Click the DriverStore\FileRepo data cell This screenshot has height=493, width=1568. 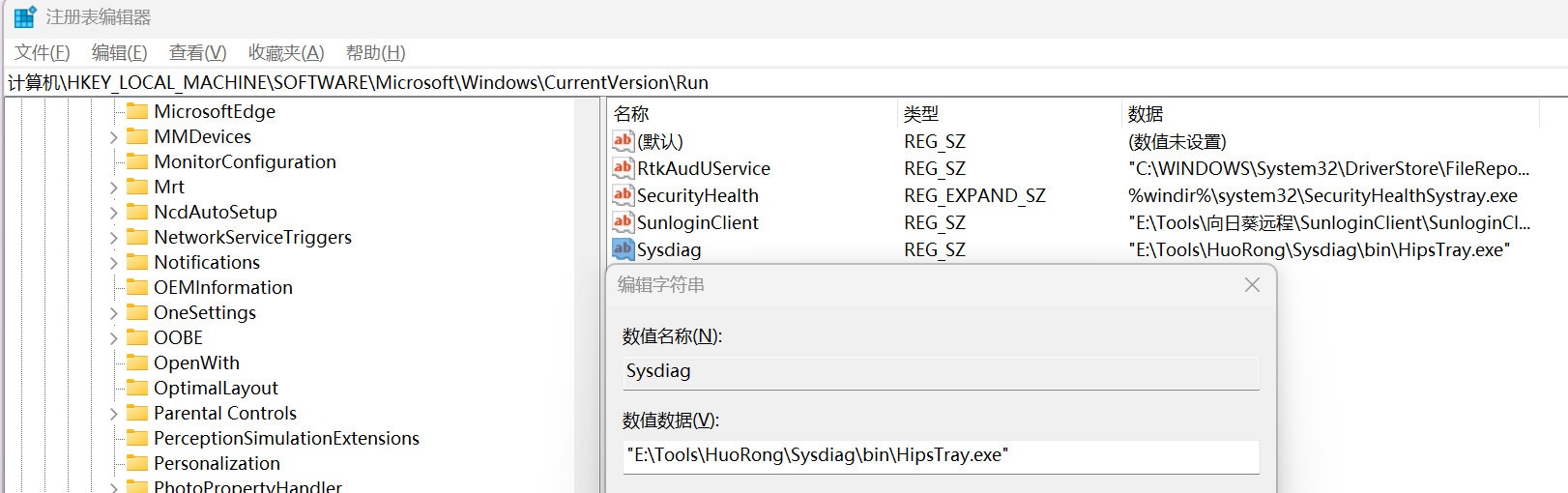point(1329,168)
